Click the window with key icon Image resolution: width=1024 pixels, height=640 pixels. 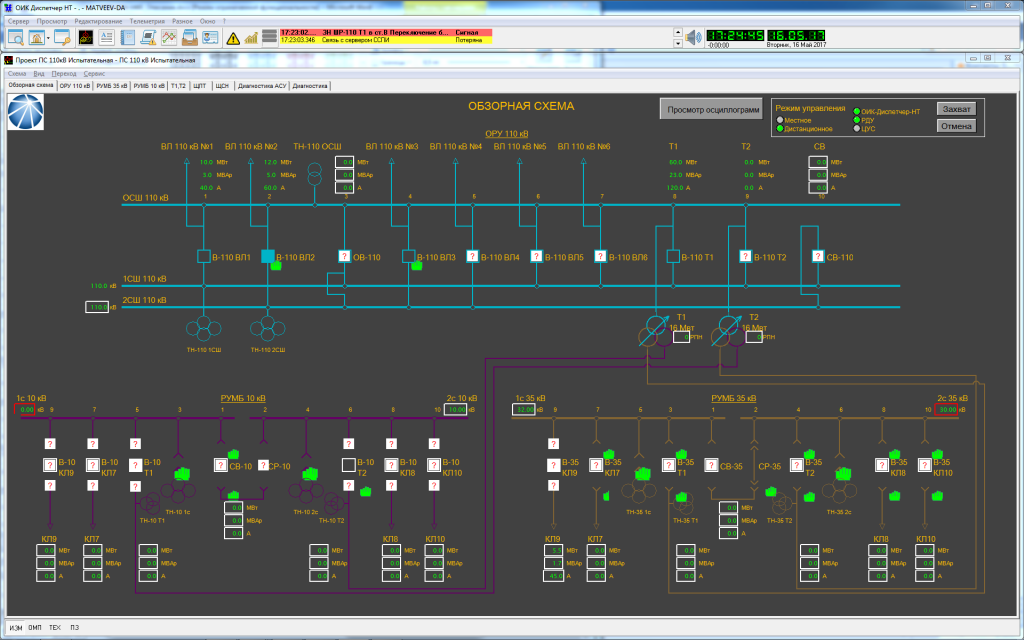63,38
